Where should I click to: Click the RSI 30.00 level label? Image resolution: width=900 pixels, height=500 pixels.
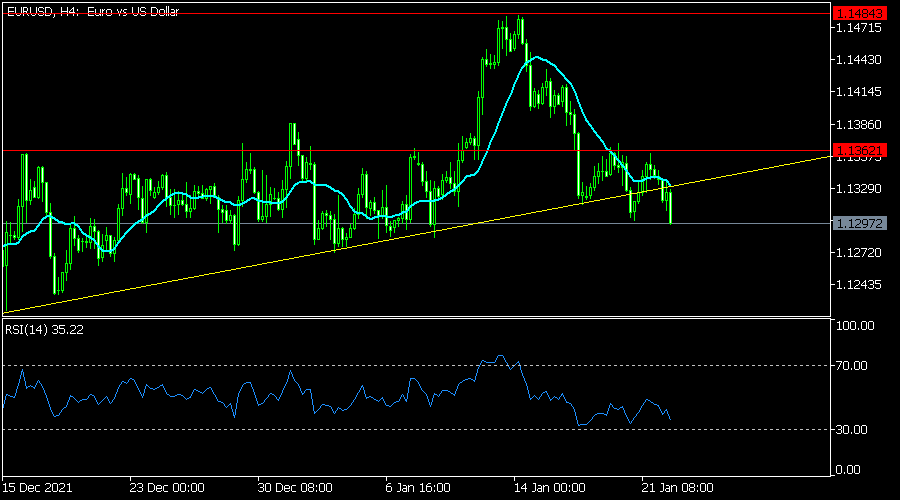pos(852,430)
